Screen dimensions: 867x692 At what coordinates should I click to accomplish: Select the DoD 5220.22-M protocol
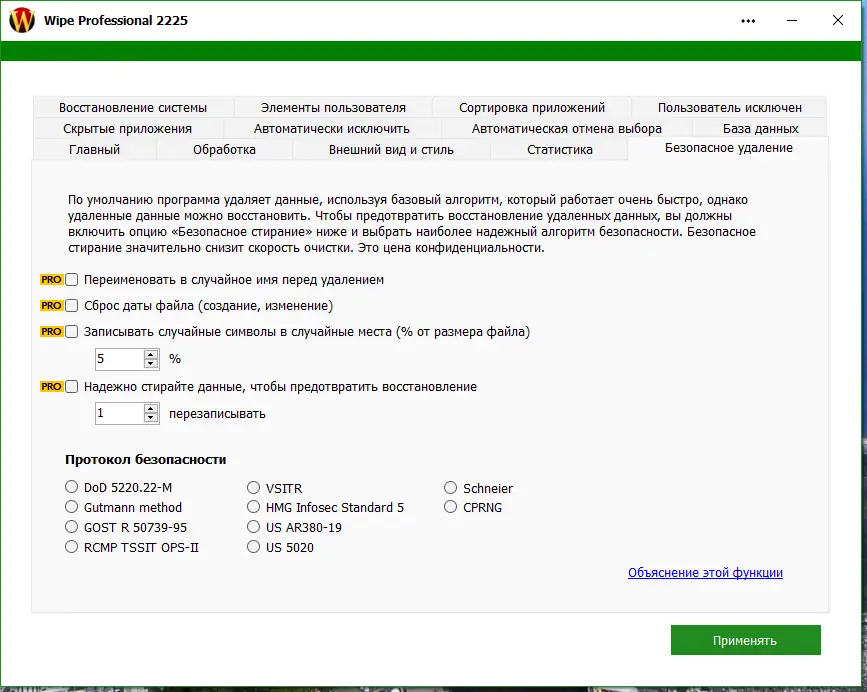[71, 486]
